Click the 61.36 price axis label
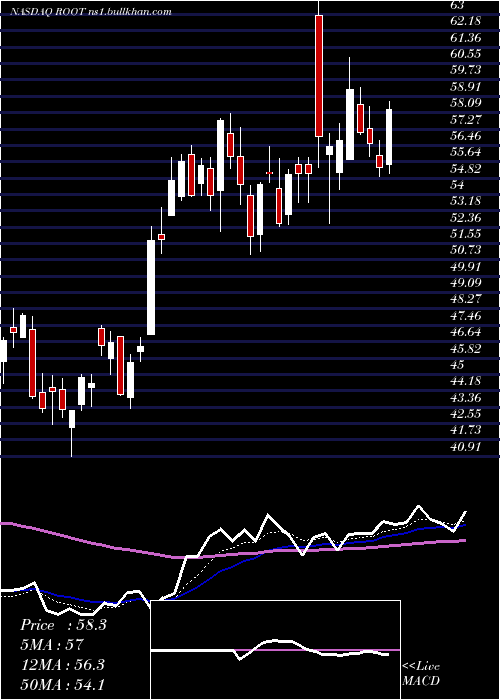Screen dimensions: 500x700 [x=466, y=38]
